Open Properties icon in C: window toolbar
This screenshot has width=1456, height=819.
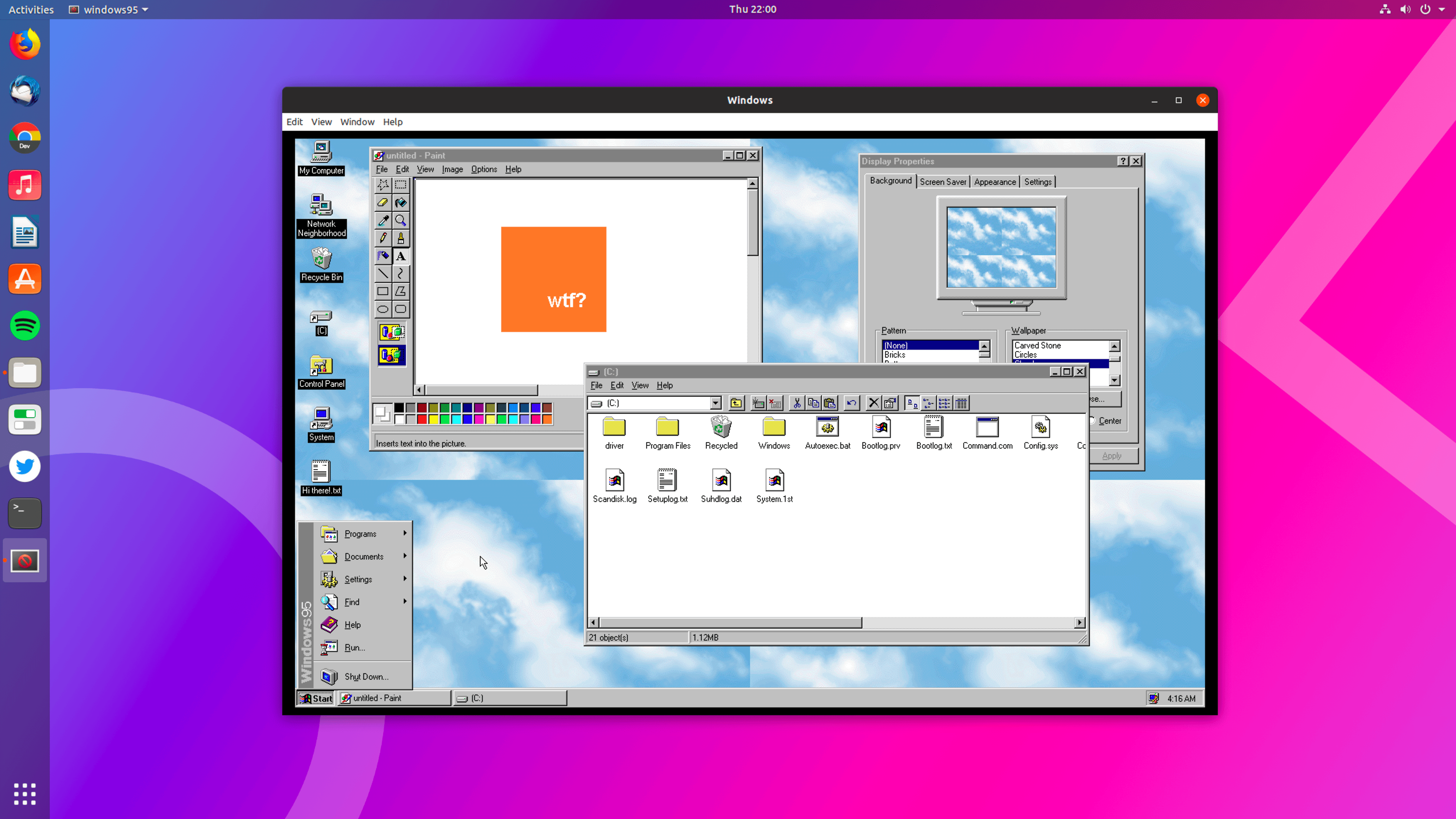[890, 403]
